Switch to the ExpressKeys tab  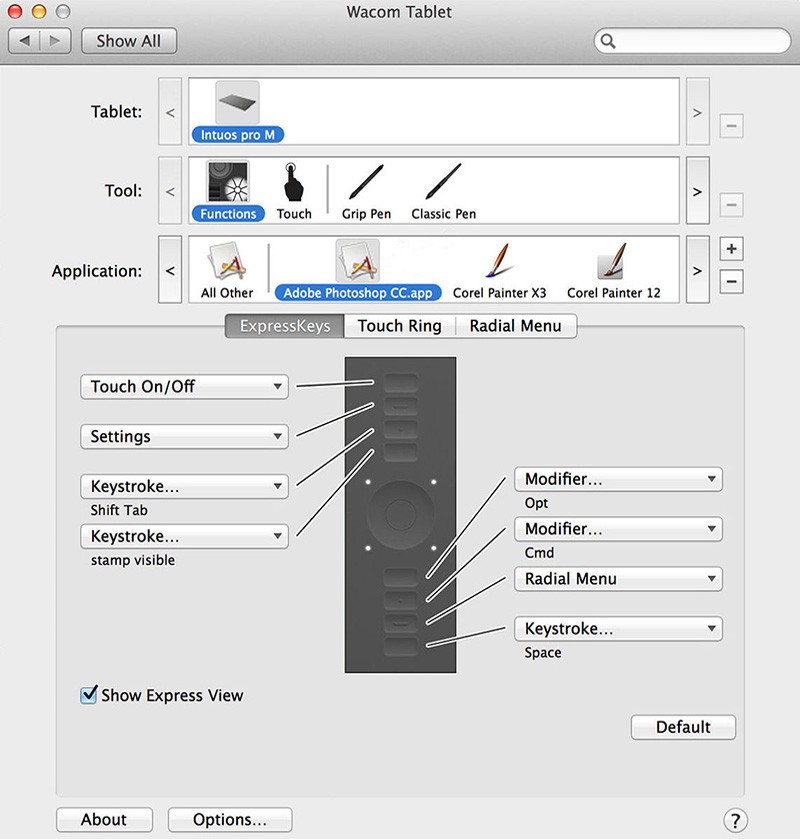(x=285, y=326)
